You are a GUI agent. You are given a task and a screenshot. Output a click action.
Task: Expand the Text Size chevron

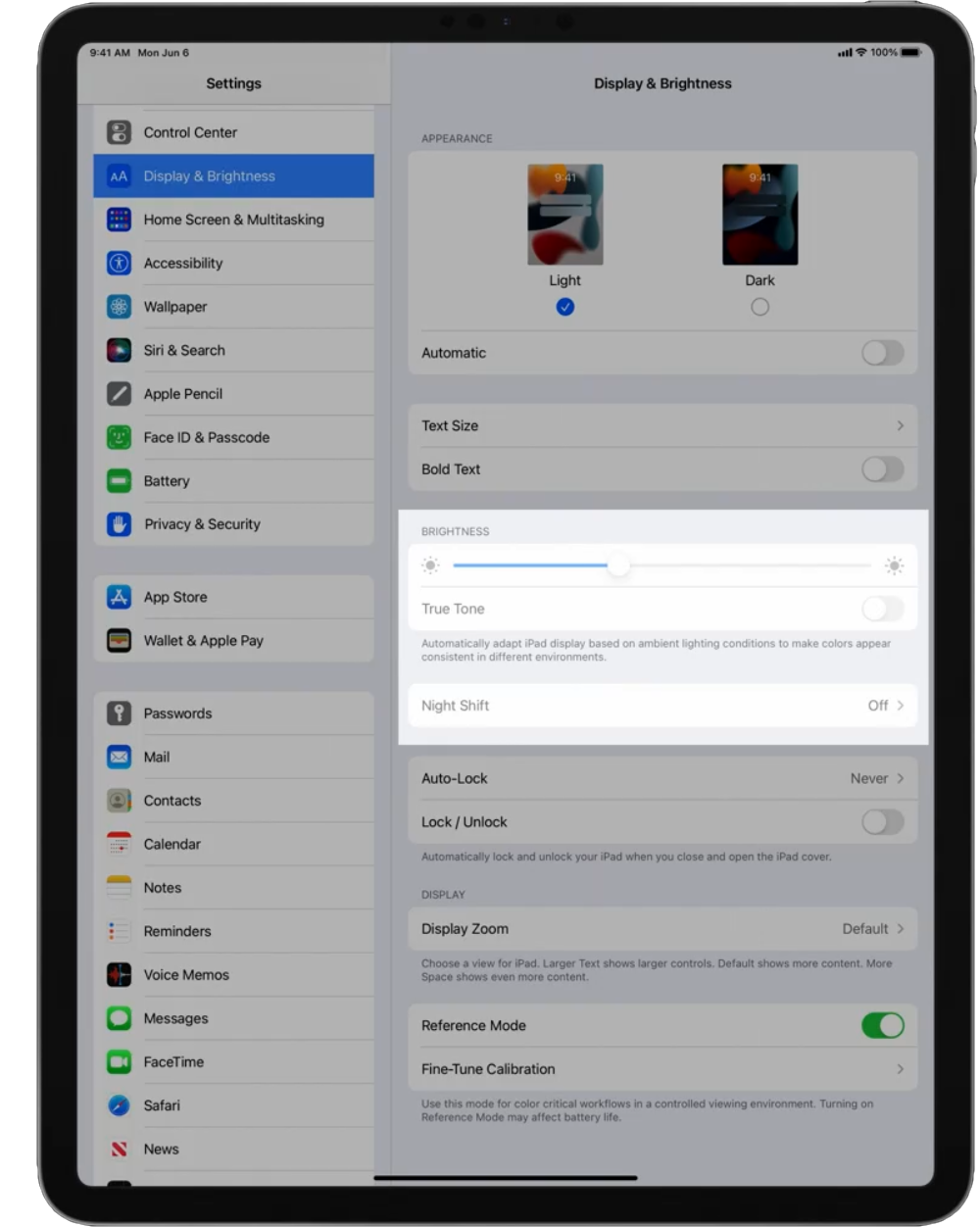(900, 425)
